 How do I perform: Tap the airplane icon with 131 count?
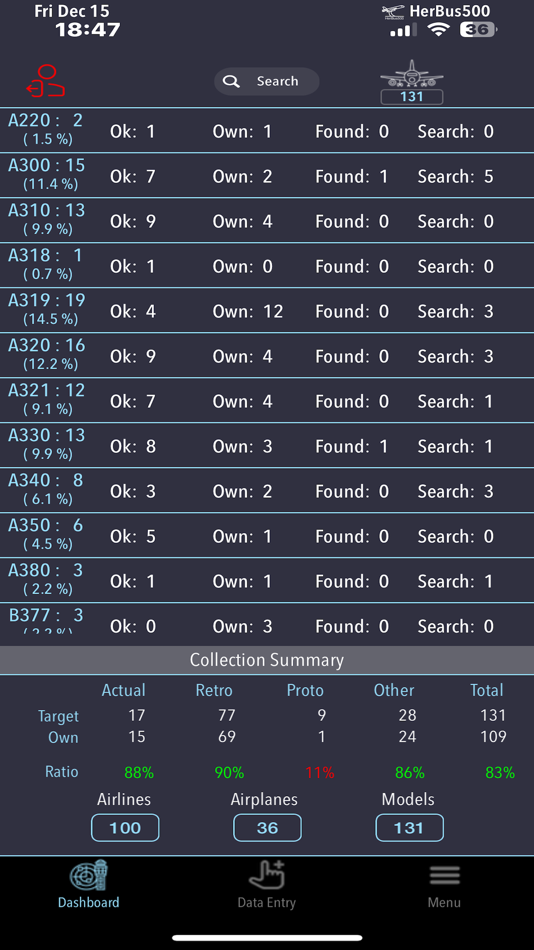[x=412, y=82]
